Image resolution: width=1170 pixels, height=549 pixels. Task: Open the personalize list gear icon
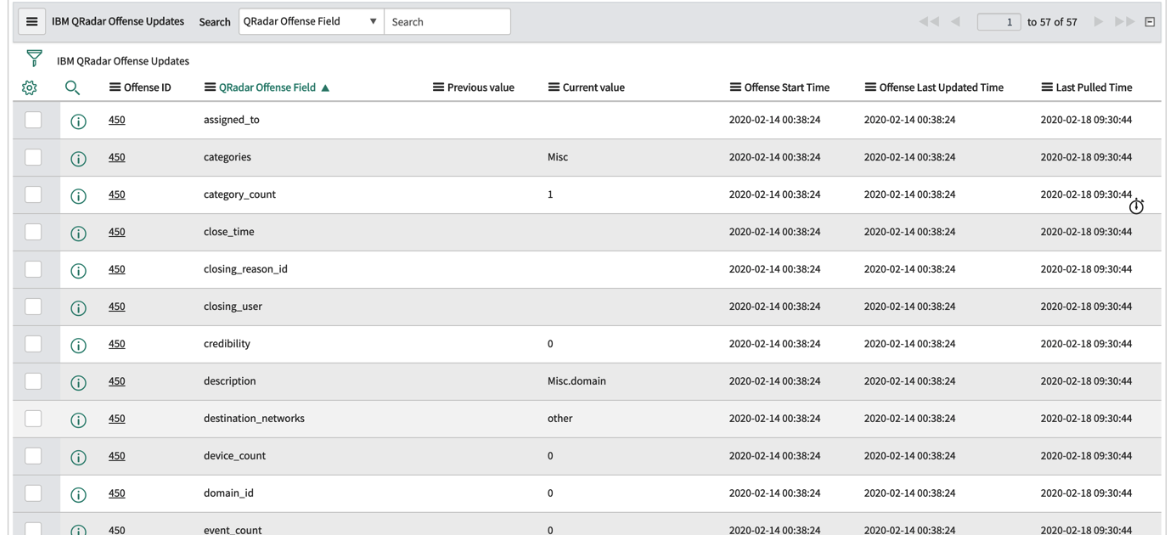29,88
